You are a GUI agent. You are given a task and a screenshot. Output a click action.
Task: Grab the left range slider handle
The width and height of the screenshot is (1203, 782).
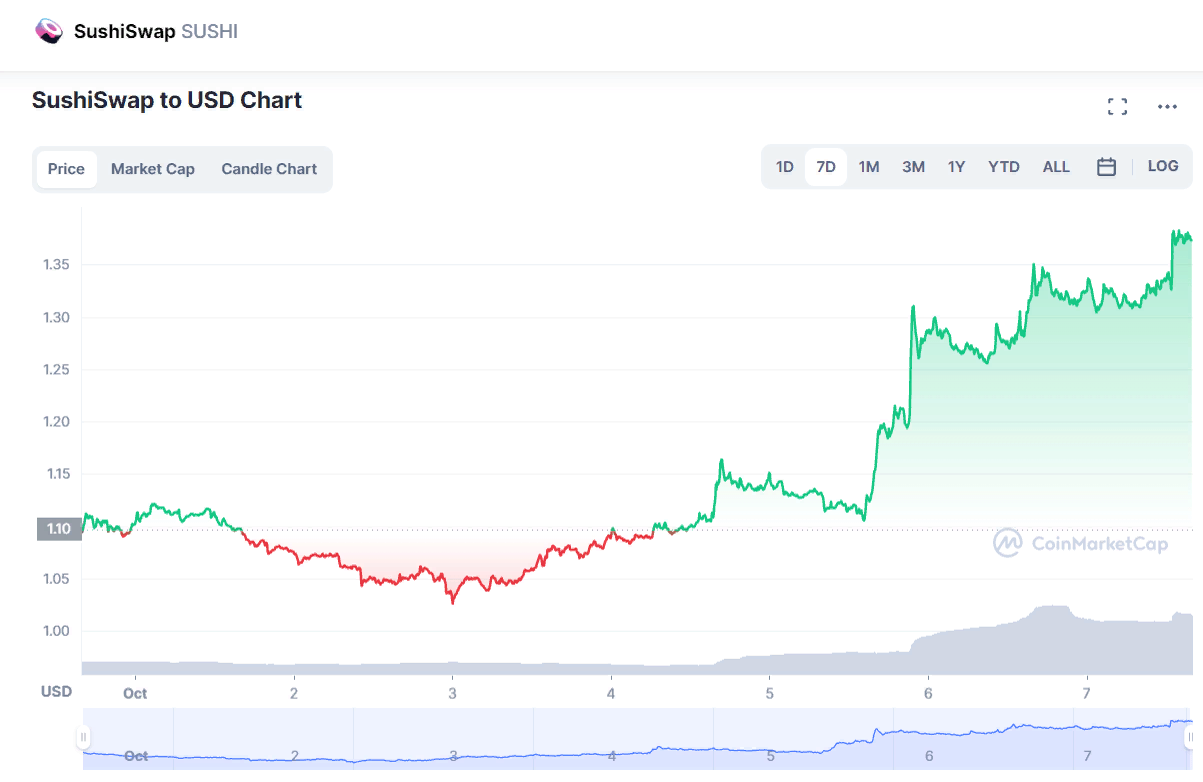click(83, 737)
